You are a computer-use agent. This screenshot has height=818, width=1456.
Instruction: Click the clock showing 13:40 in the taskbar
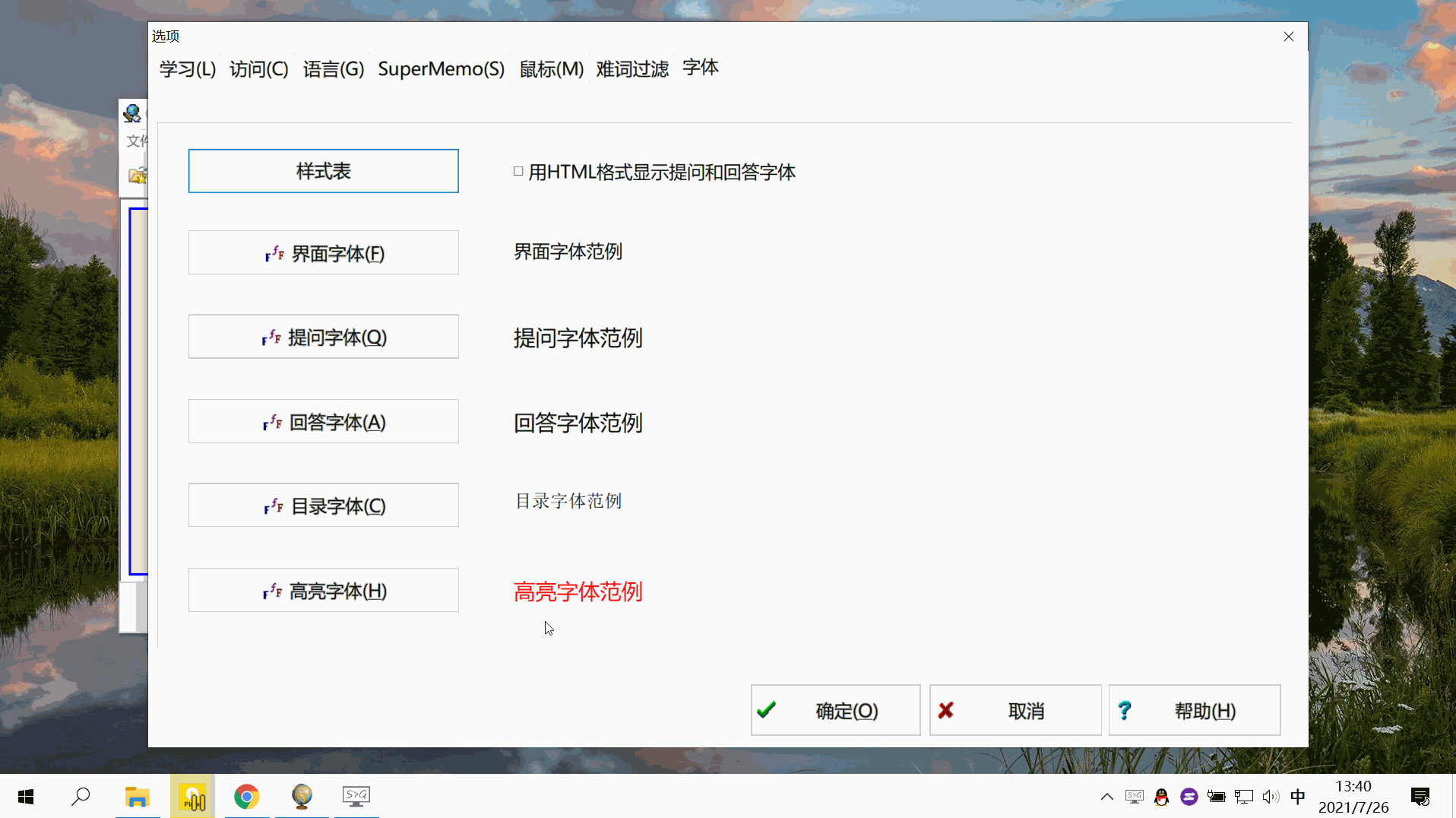pyautogui.click(x=1355, y=796)
